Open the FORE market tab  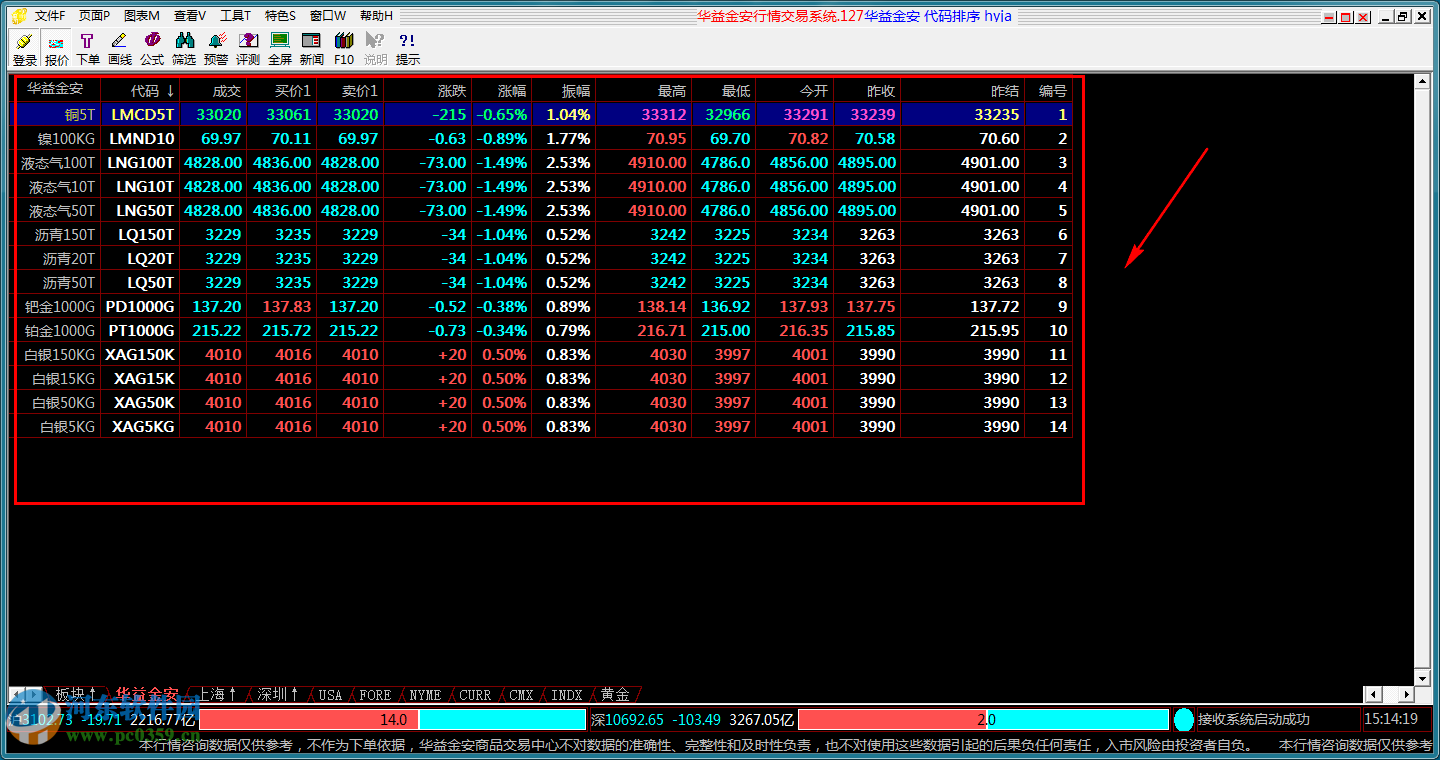375,694
